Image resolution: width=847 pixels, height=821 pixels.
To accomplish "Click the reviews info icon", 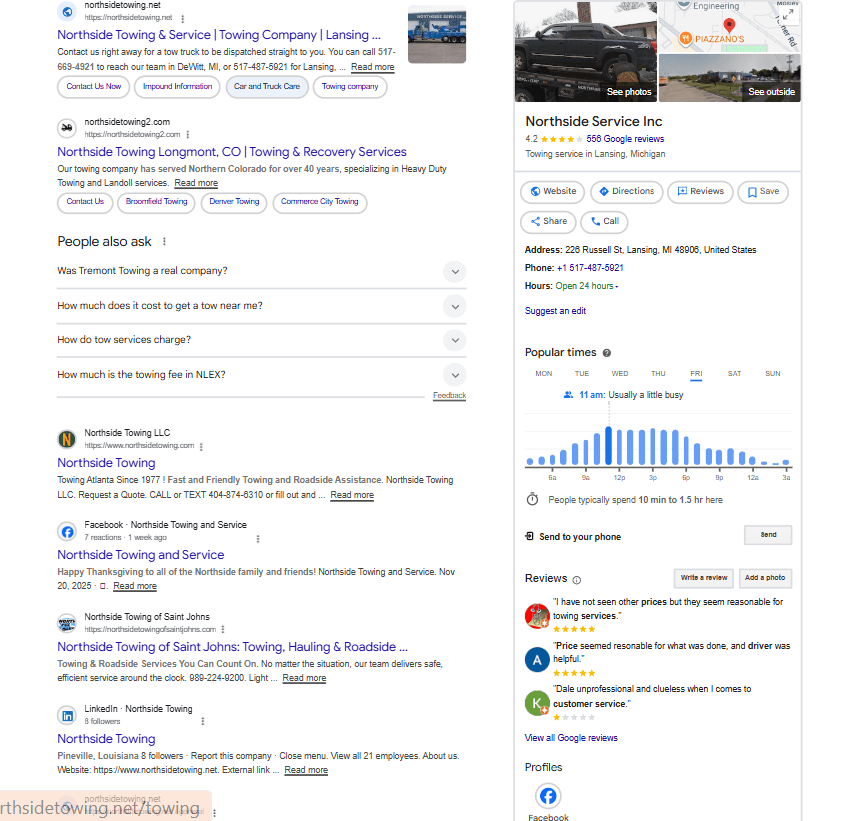I will click(x=577, y=580).
